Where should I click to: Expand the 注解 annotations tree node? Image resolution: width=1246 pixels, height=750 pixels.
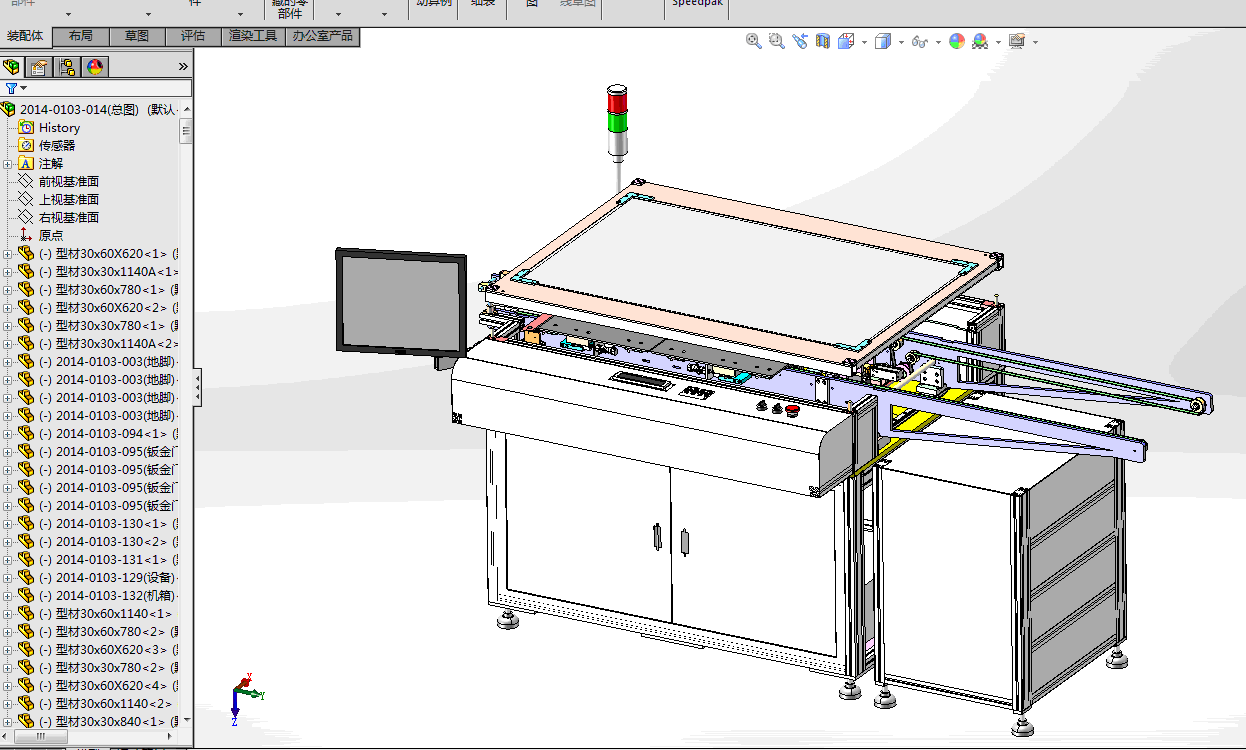tap(8, 164)
